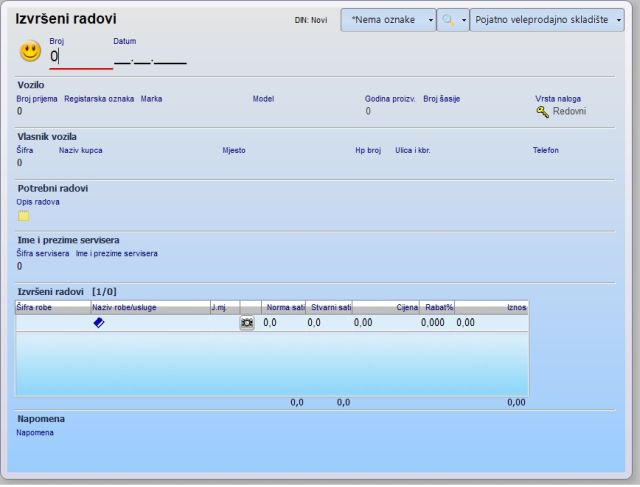The image size is (640, 487).
Task: Open the Pojatno veleprodajno skladište dropdown
Action: click(x=546, y=20)
